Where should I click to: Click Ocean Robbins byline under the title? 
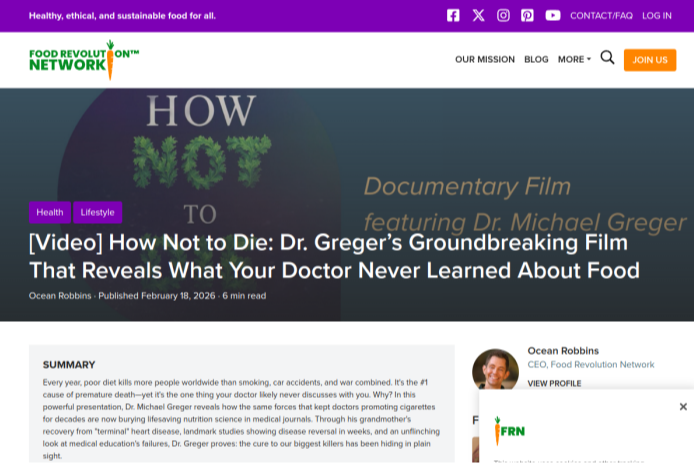tap(60, 296)
